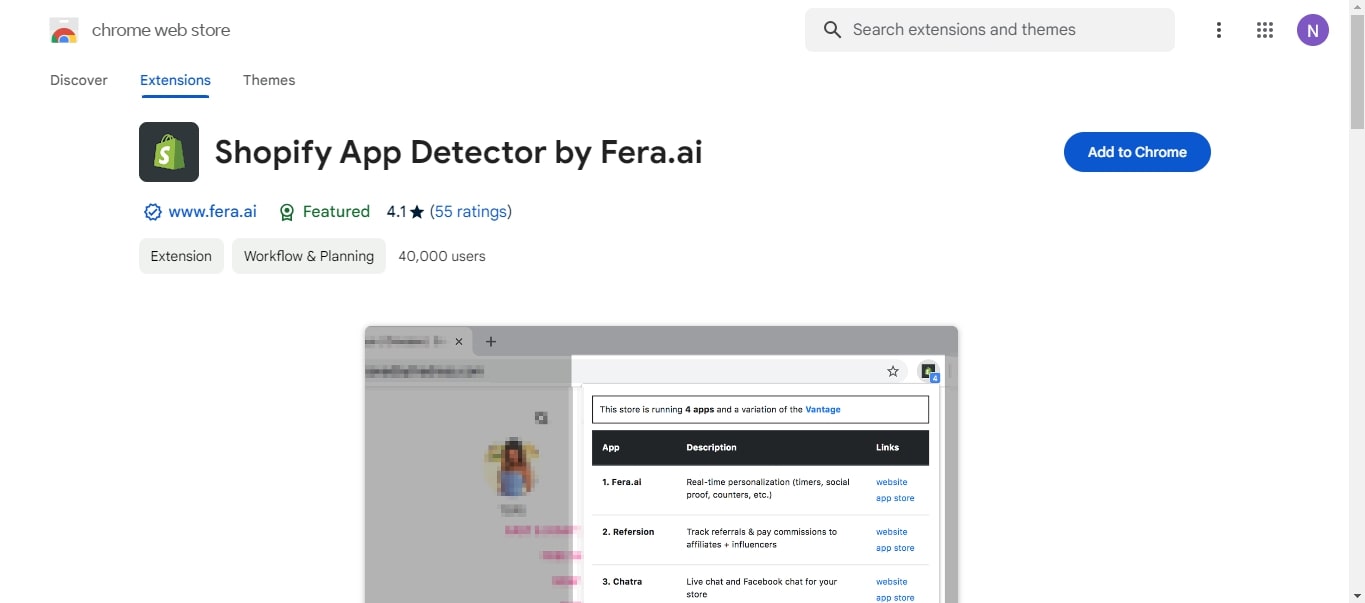The width and height of the screenshot is (1365, 603).
Task: Open the three-dot more options menu
Action: [x=1218, y=30]
